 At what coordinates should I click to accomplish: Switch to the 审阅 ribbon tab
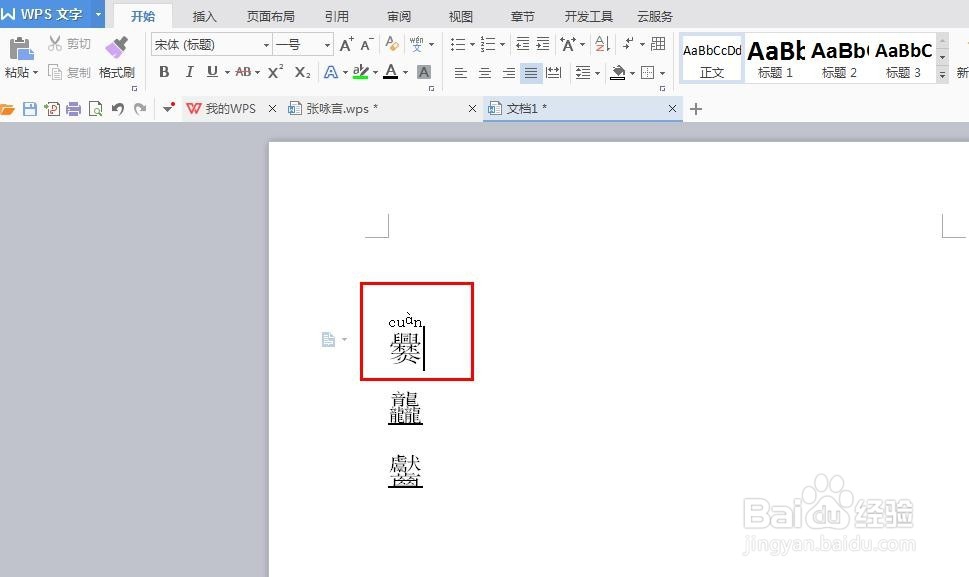click(x=399, y=17)
